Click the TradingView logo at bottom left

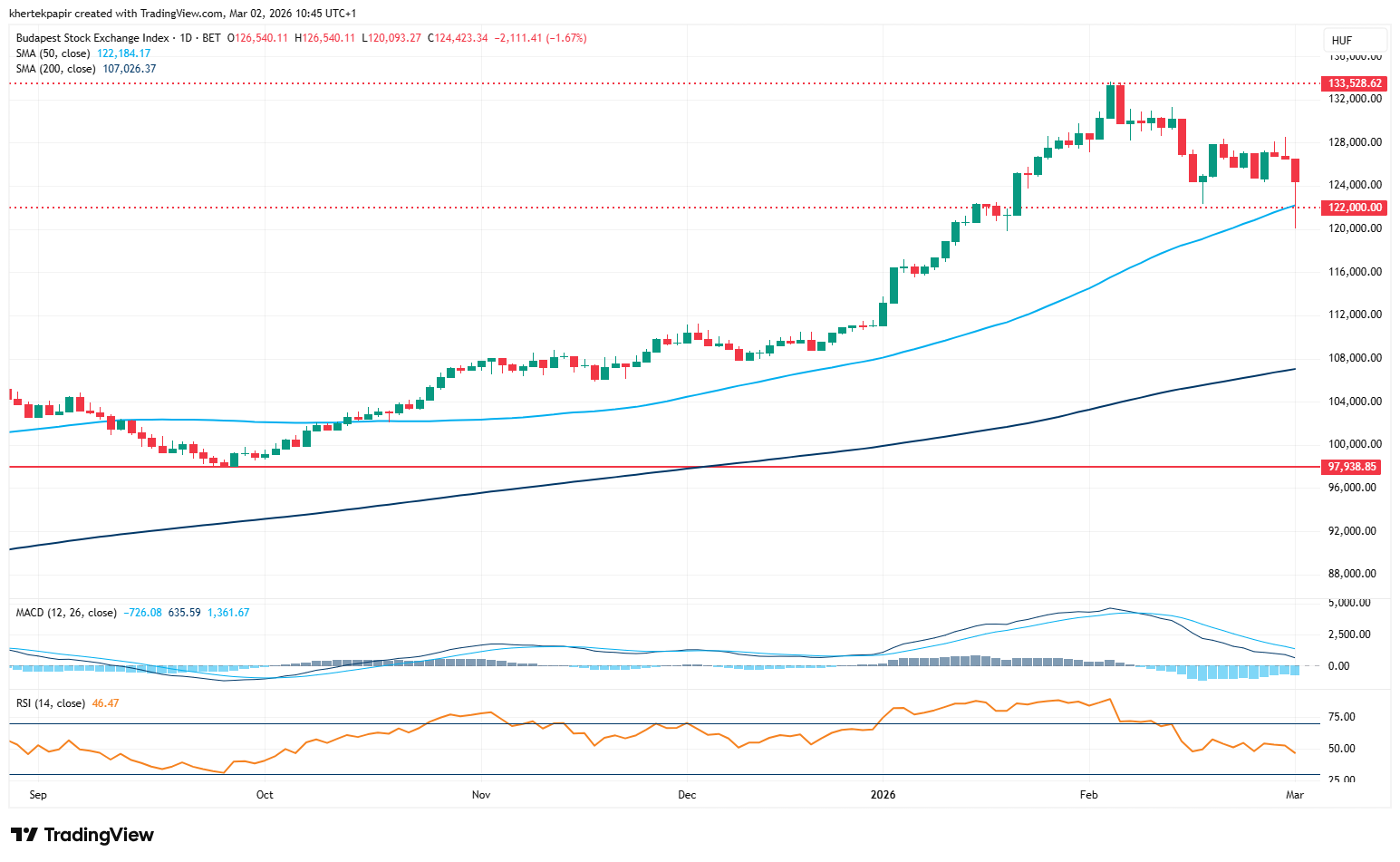(x=82, y=835)
